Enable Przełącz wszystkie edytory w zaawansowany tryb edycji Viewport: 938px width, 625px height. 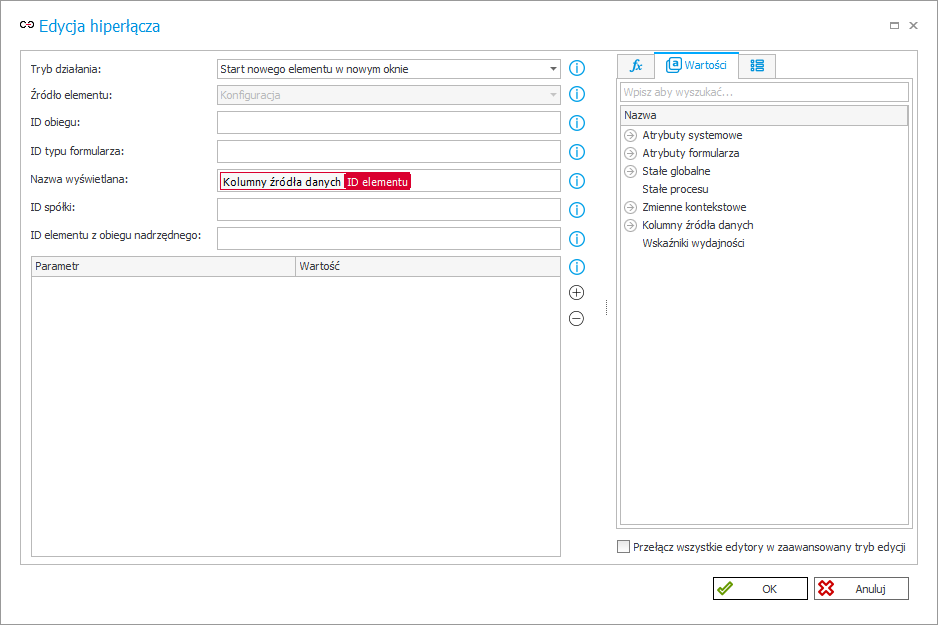click(x=623, y=547)
